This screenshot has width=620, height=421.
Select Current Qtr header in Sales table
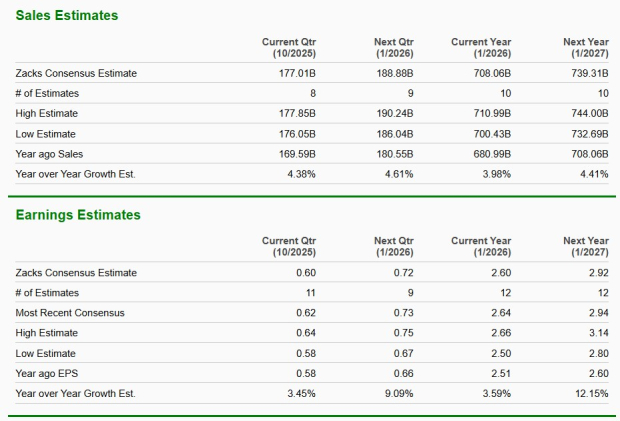[x=288, y=47]
